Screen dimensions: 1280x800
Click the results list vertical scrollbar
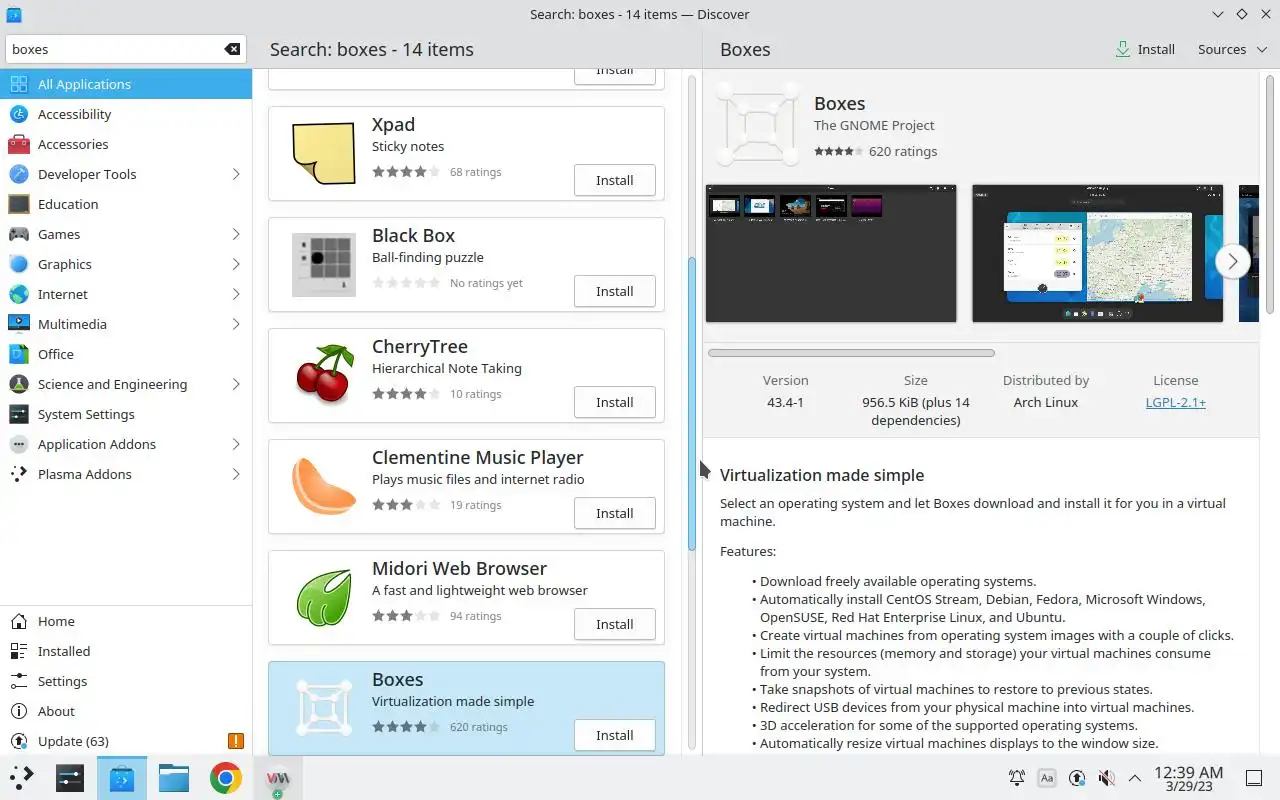click(691, 404)
